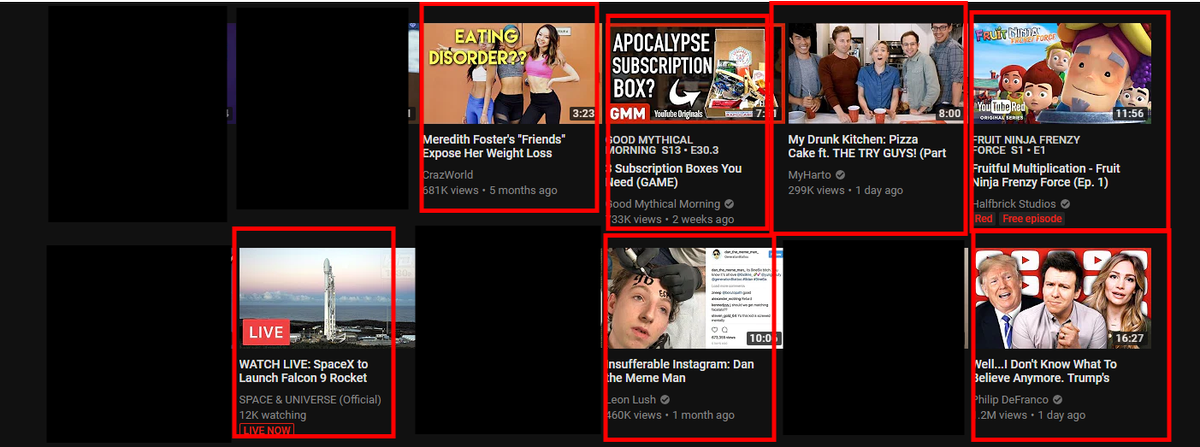Click the verified badge beside Leon Lush
This screenshot has width=1200, height=447.
click(x=665, y=400)
